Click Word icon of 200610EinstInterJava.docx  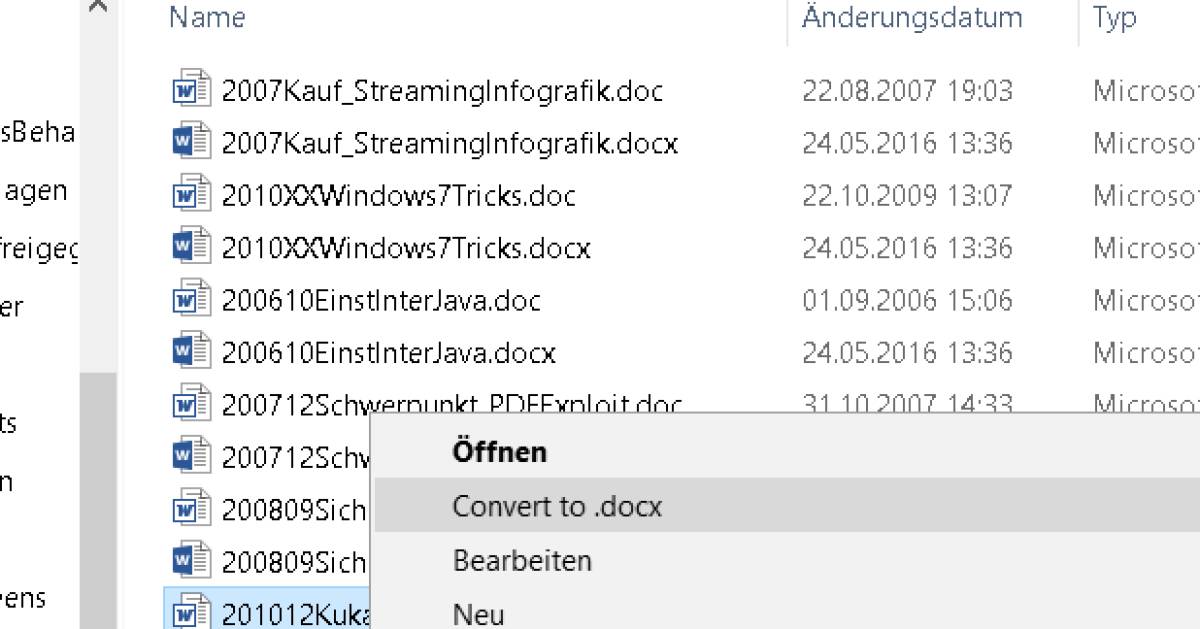click(191, 352)
